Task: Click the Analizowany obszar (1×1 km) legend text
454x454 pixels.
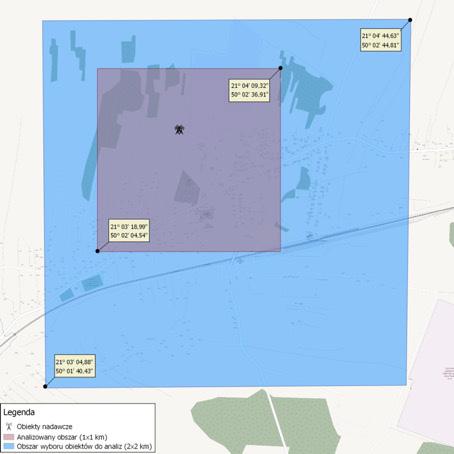Action: click(x=62, y=437)
